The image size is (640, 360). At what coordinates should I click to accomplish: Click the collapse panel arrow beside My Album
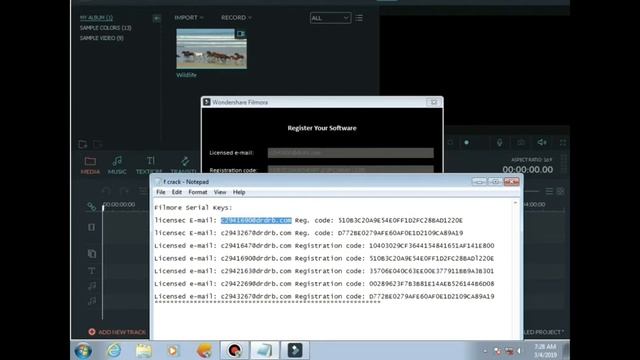(x=157, y=18)
